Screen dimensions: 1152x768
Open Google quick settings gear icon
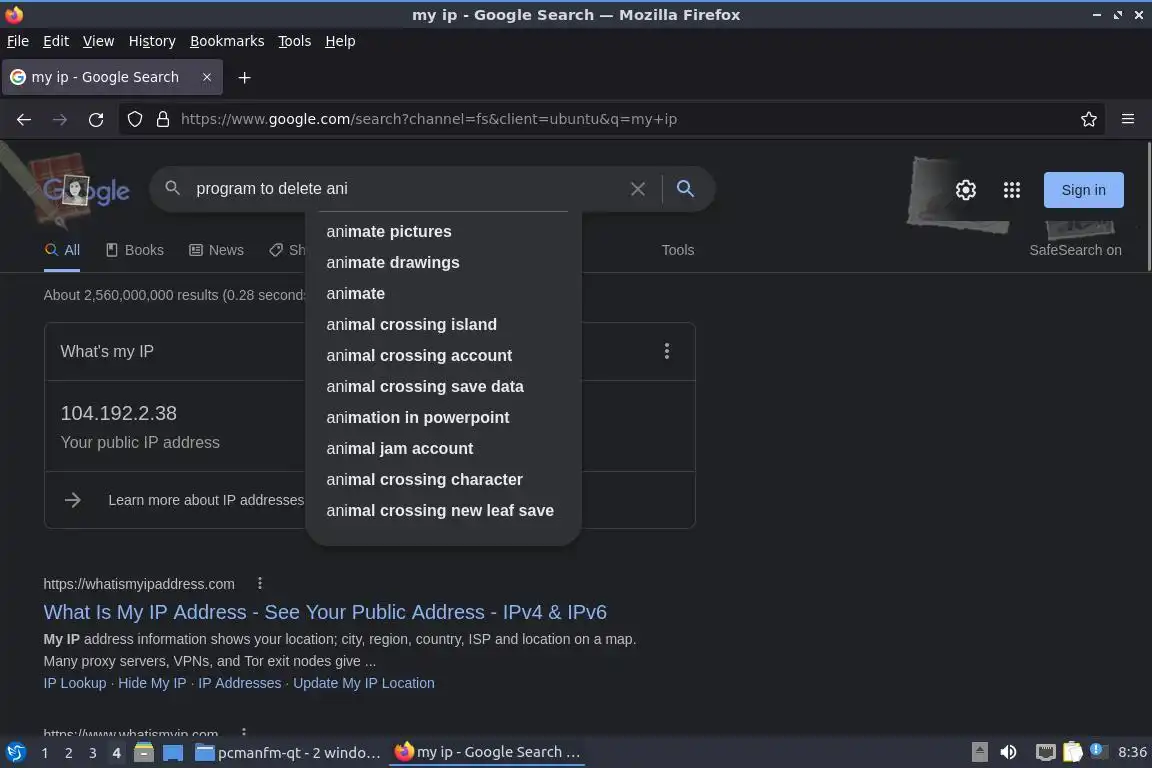965,190
